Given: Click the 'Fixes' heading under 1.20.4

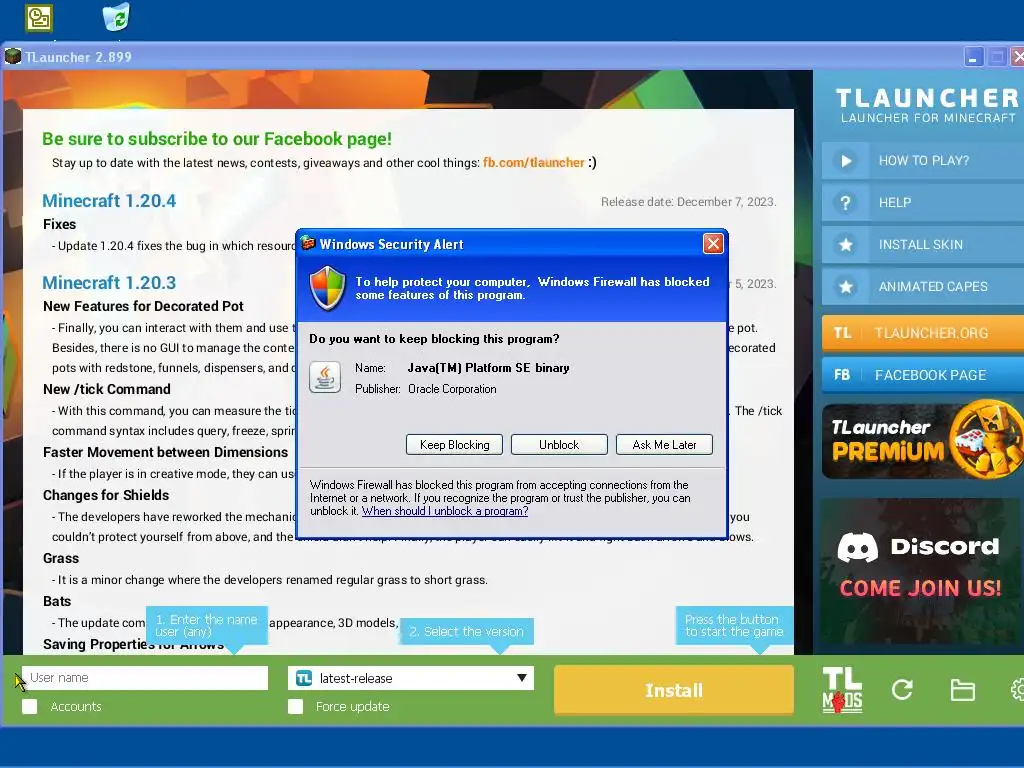Looking at the screenshot, I should pyautogui.click(x=59, y=224).
